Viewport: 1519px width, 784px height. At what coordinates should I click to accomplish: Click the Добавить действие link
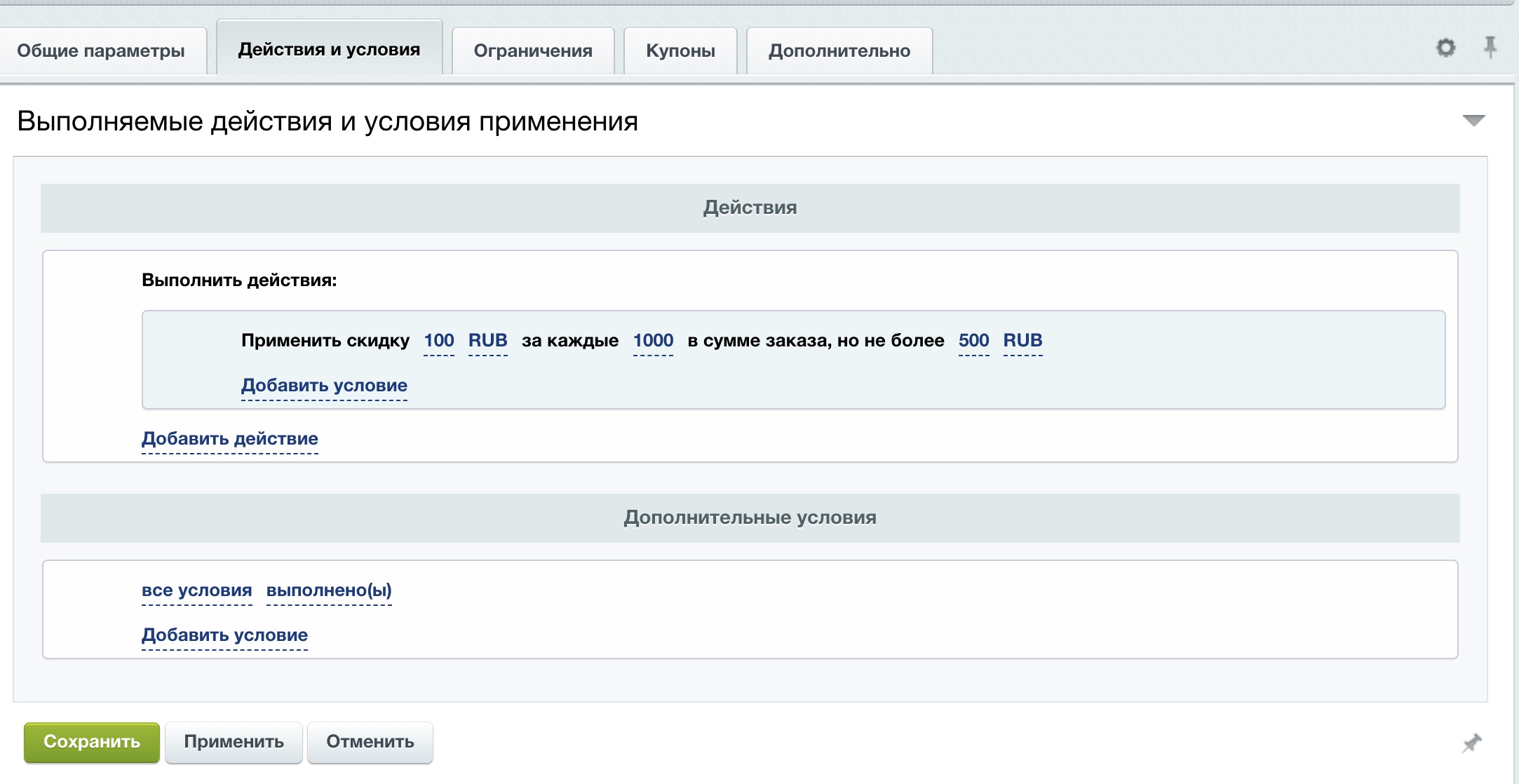[x=230, y=439]
